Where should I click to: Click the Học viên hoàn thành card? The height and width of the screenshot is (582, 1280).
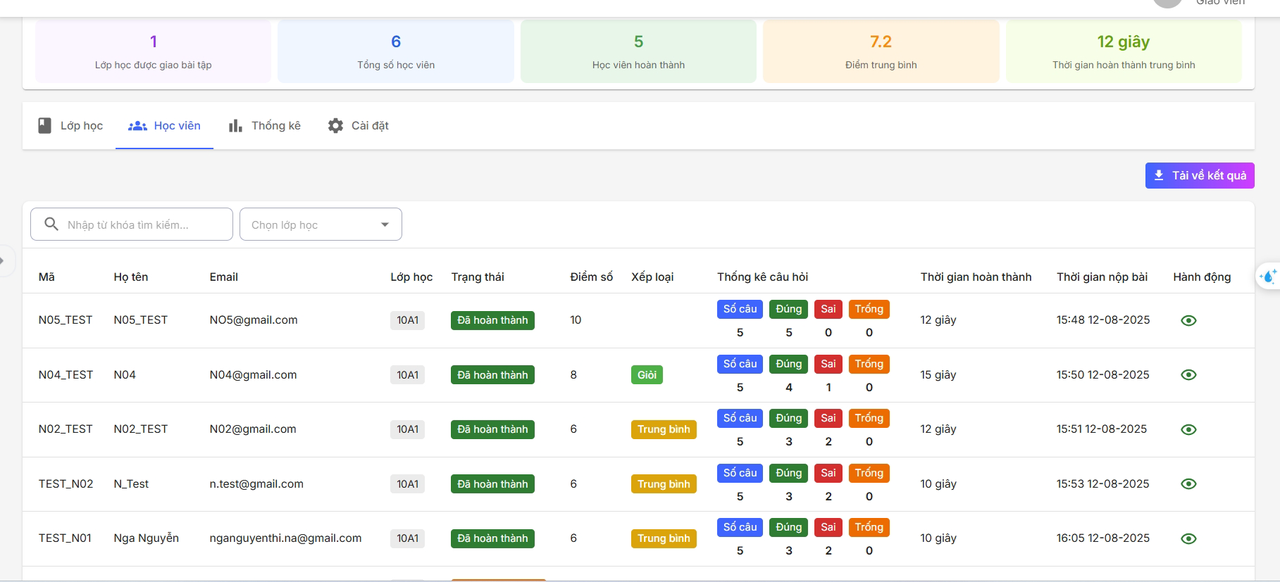click(x=638, y=51)
